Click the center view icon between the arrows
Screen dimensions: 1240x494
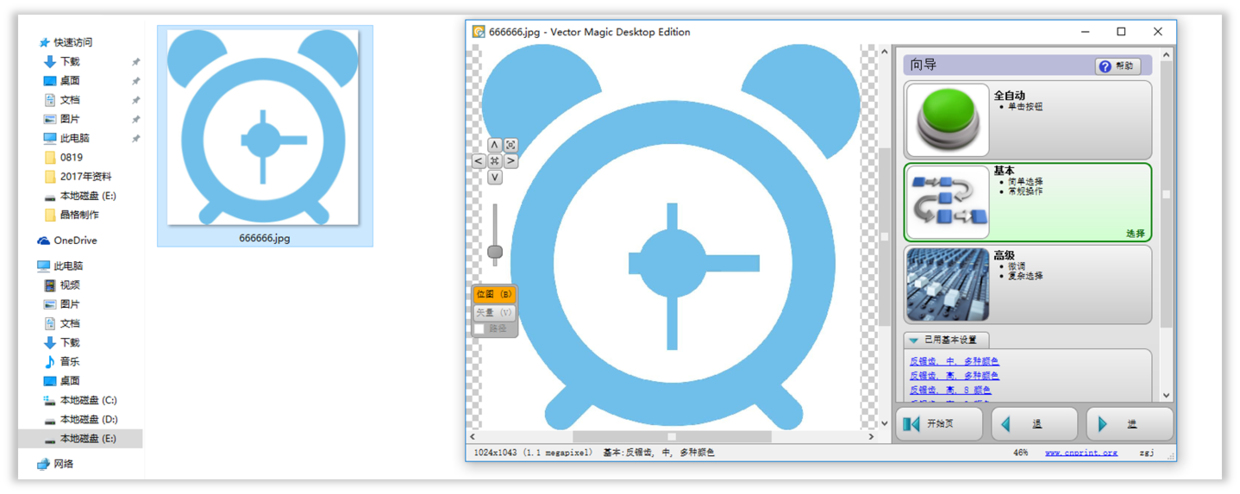point(494,161)
